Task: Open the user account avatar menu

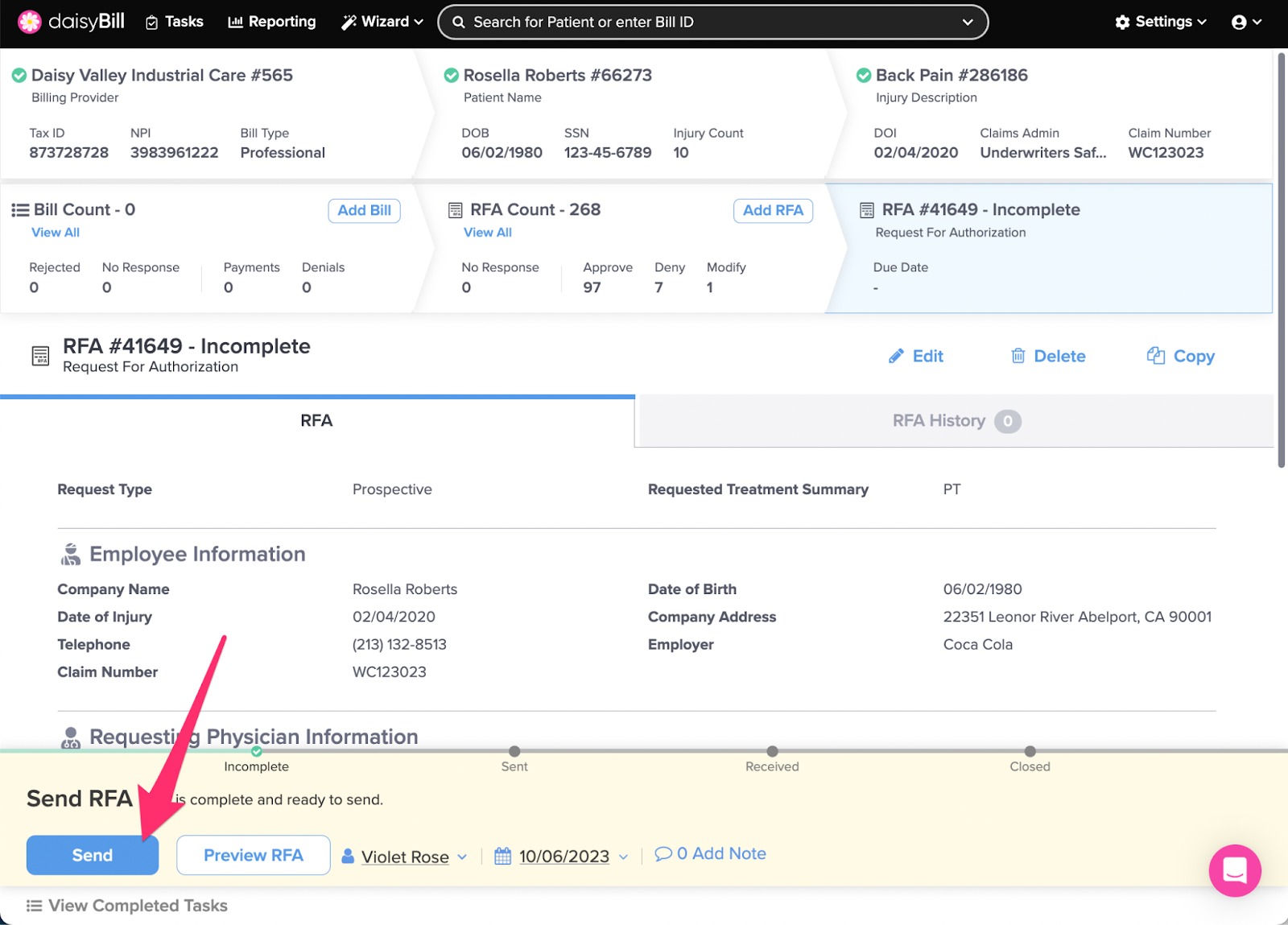Action: pos(1246,22)
